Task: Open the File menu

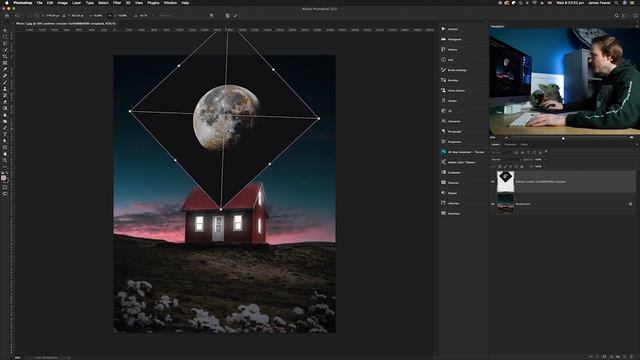Action: coord(39,3)
